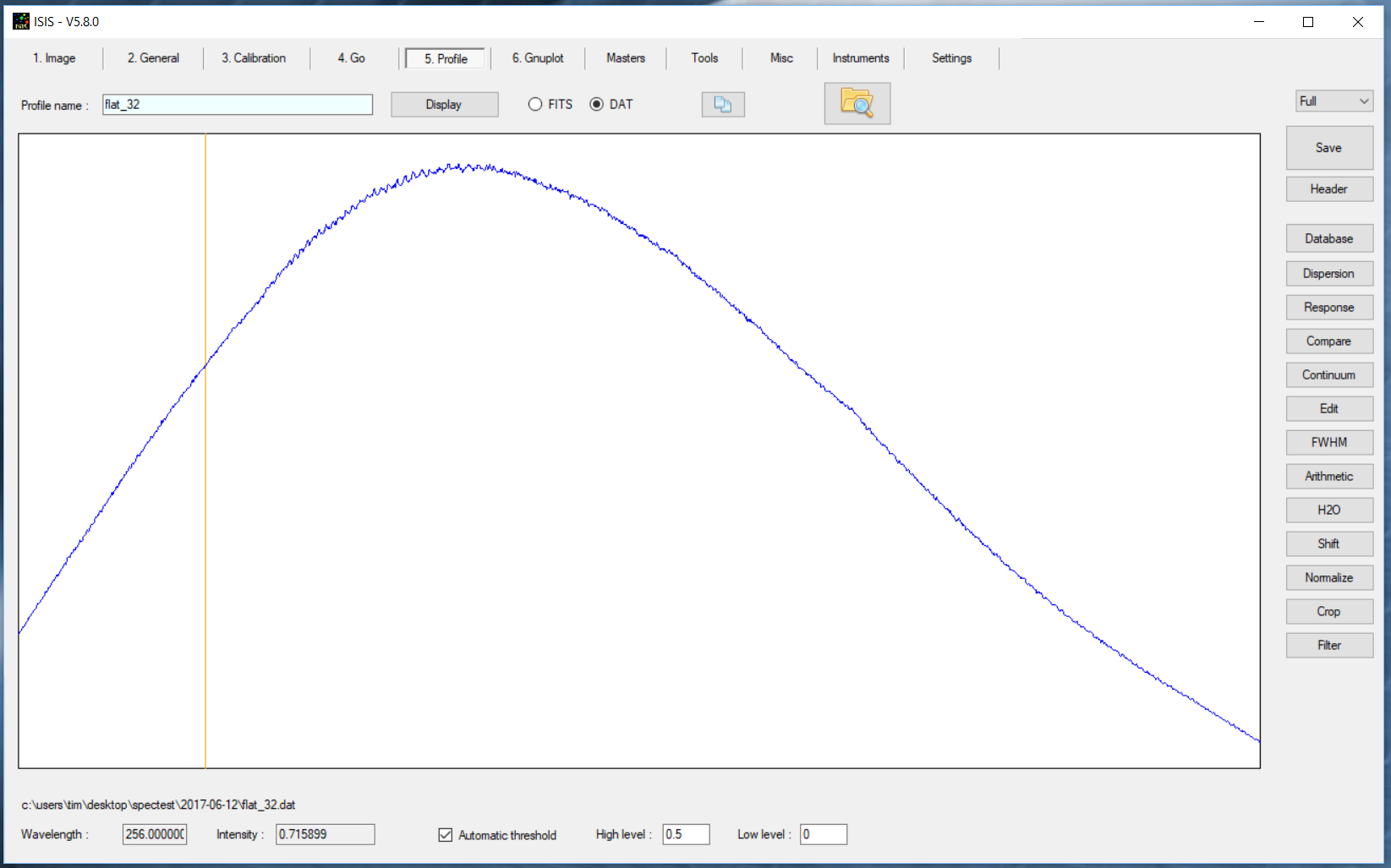Open the 6. Gnuplot tab
Image resolution: width=1391 pixels, height=868 pixels.
tap(537, 58)
